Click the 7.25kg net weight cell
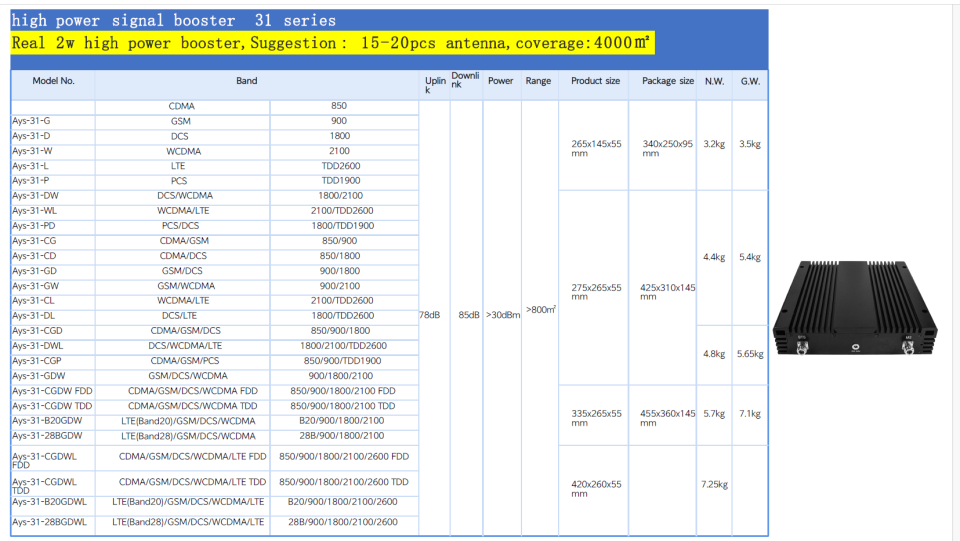Image resolution: width=960 pixels, height=541 pixels. click(714, 484)
